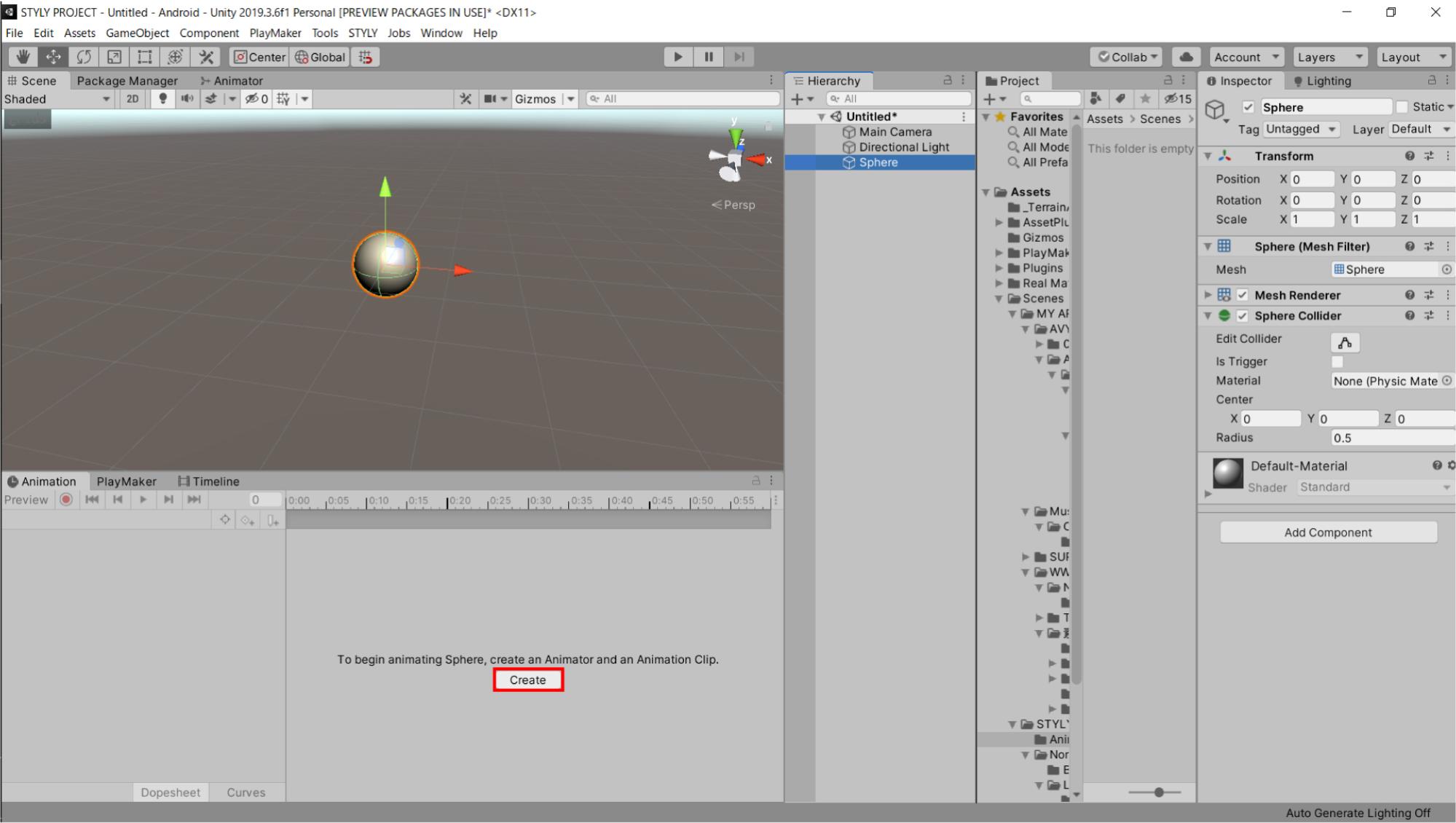
Task: Open the Layout dropdown
Action: click(x=1414, y=57)
